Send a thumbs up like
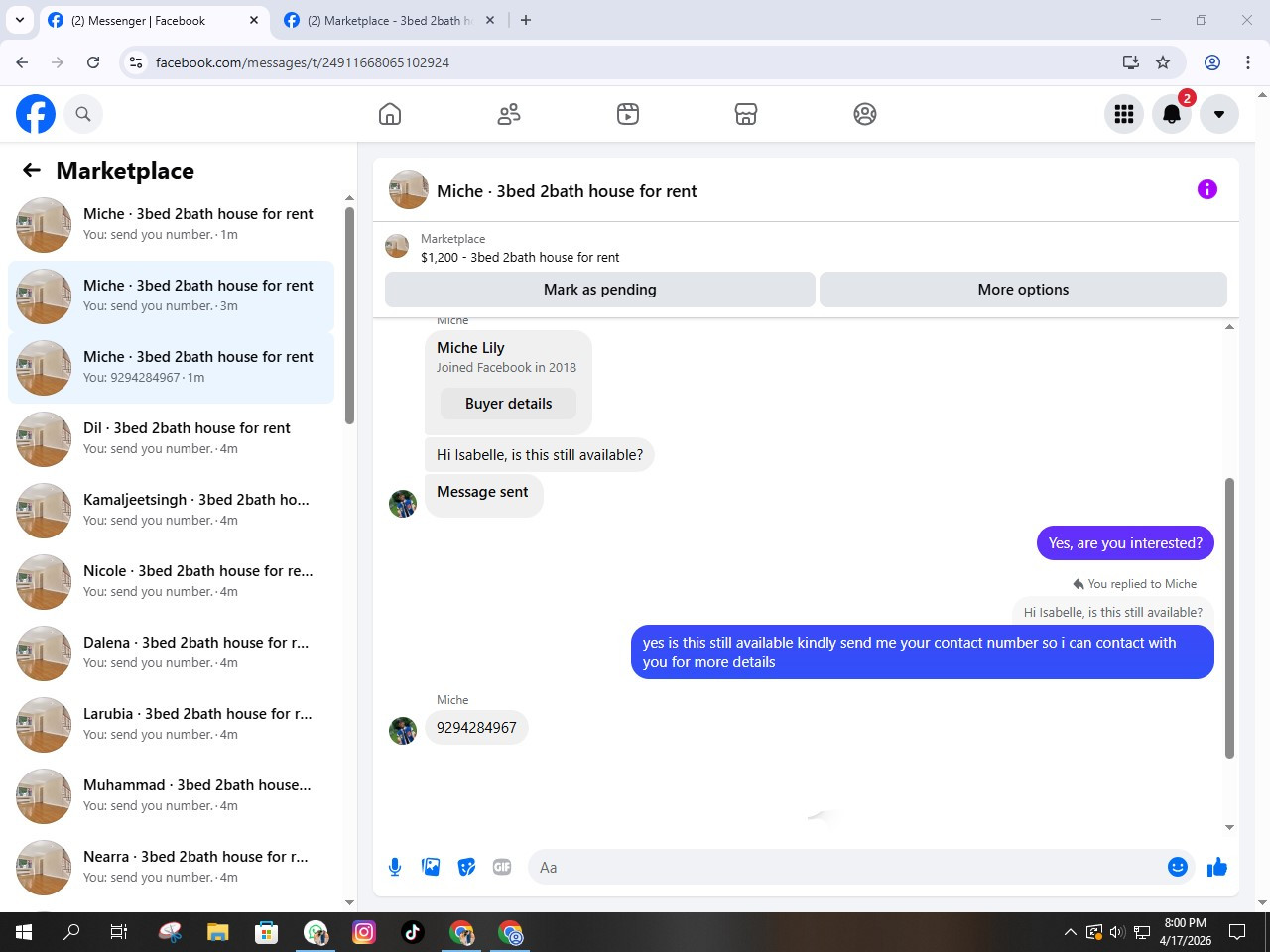1270x952 pixels. pos(1217,867)
